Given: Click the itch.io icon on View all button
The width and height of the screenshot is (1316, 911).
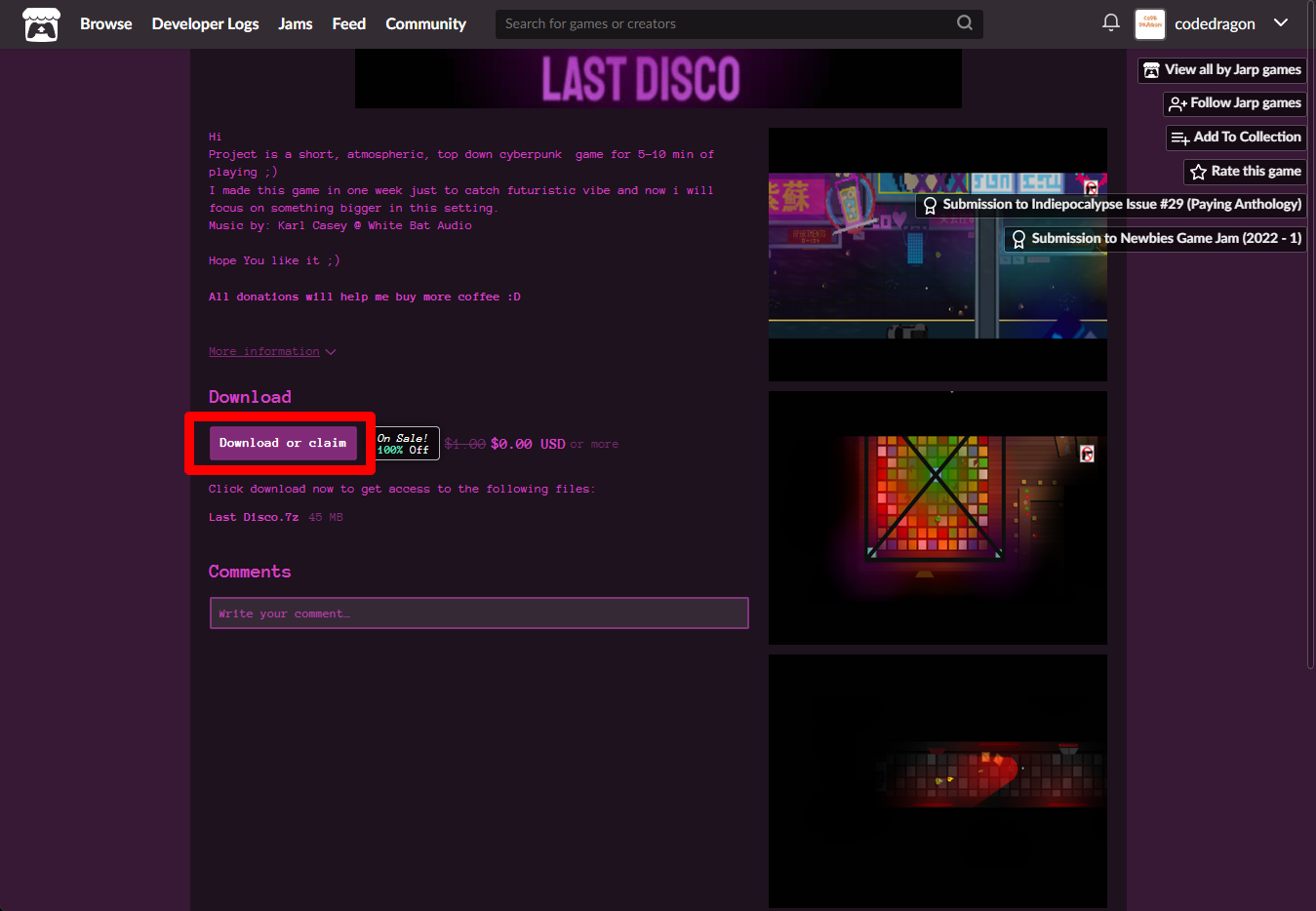Looking at the screenshot, I should click(x=1151, y=70).
